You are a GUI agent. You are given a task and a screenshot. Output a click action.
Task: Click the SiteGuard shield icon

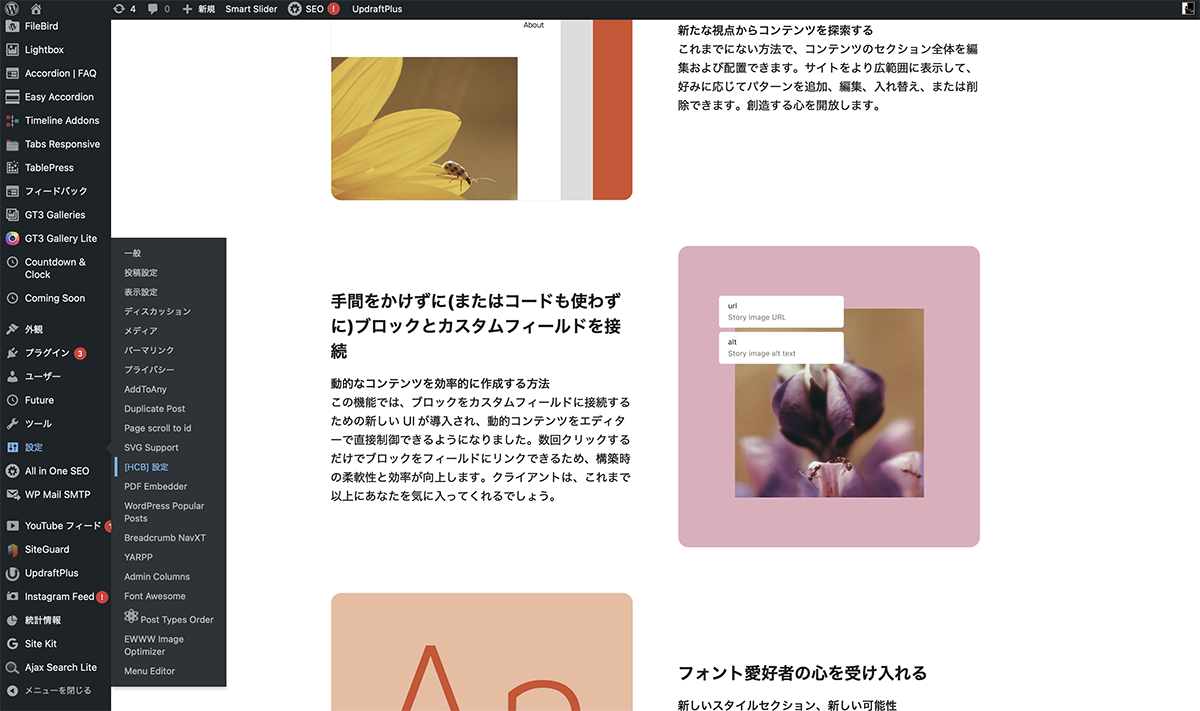12,550
